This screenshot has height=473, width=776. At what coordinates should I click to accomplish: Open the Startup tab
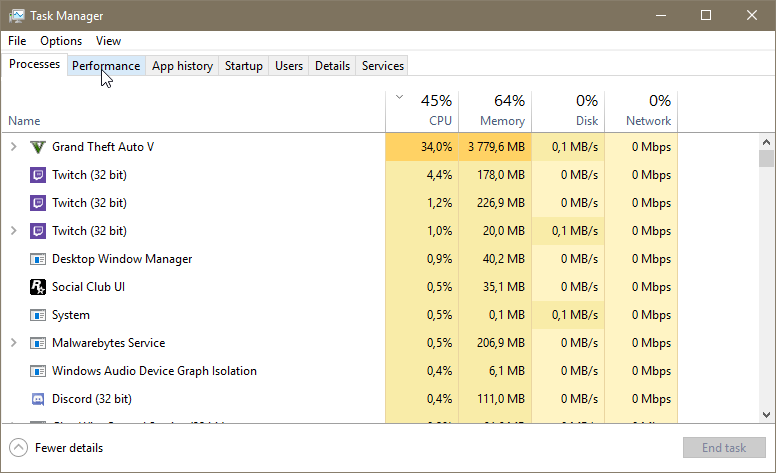244,66
